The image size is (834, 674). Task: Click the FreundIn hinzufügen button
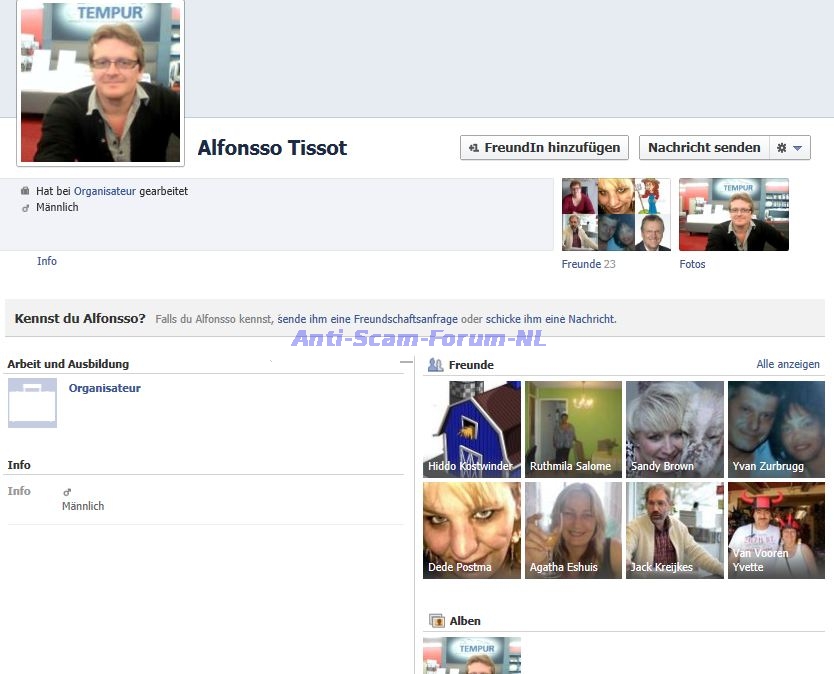tap(544, 147)
